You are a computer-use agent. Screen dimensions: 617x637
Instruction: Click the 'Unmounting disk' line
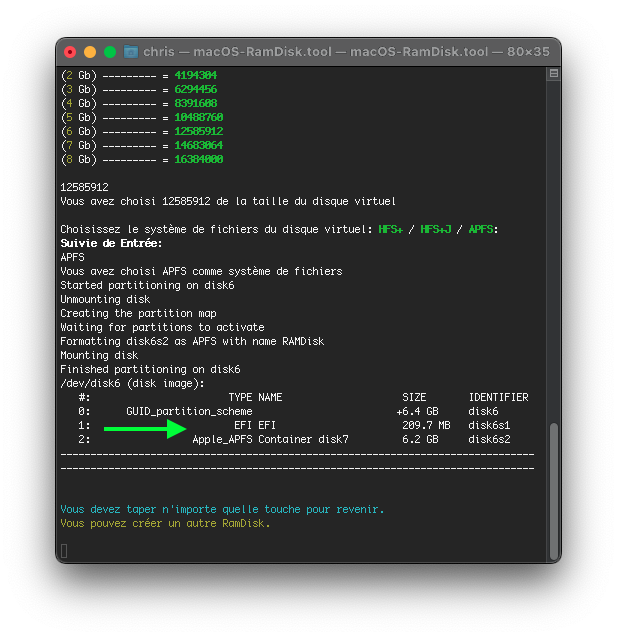(x=105, y=299)
